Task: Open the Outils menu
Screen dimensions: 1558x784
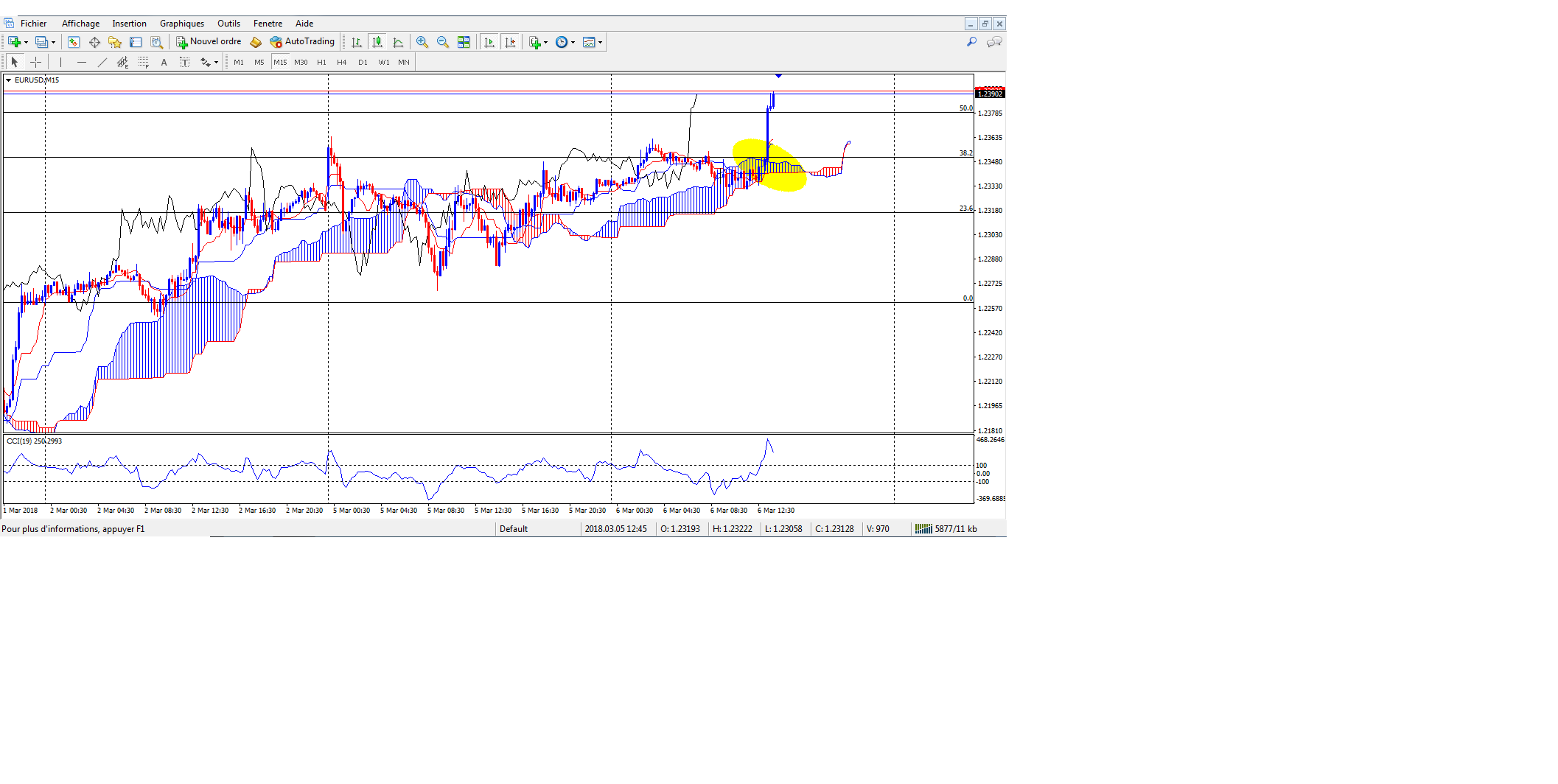Action: (228, 24)
